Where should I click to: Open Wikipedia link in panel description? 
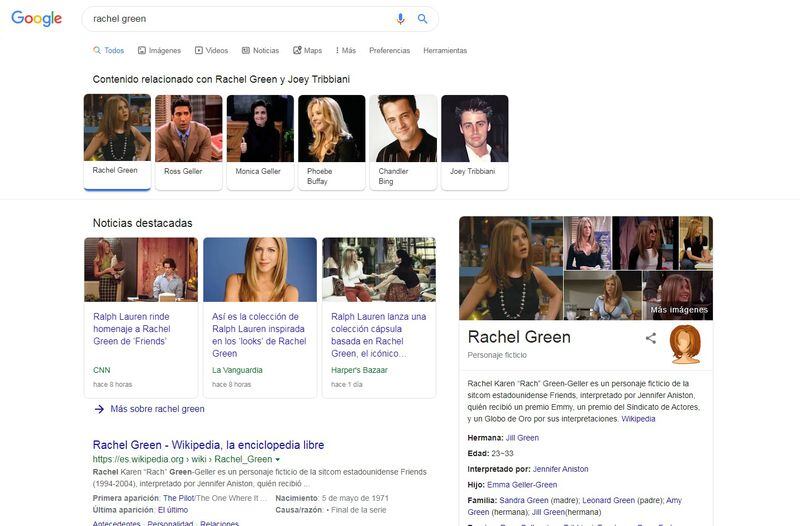(x=638, y=419)
